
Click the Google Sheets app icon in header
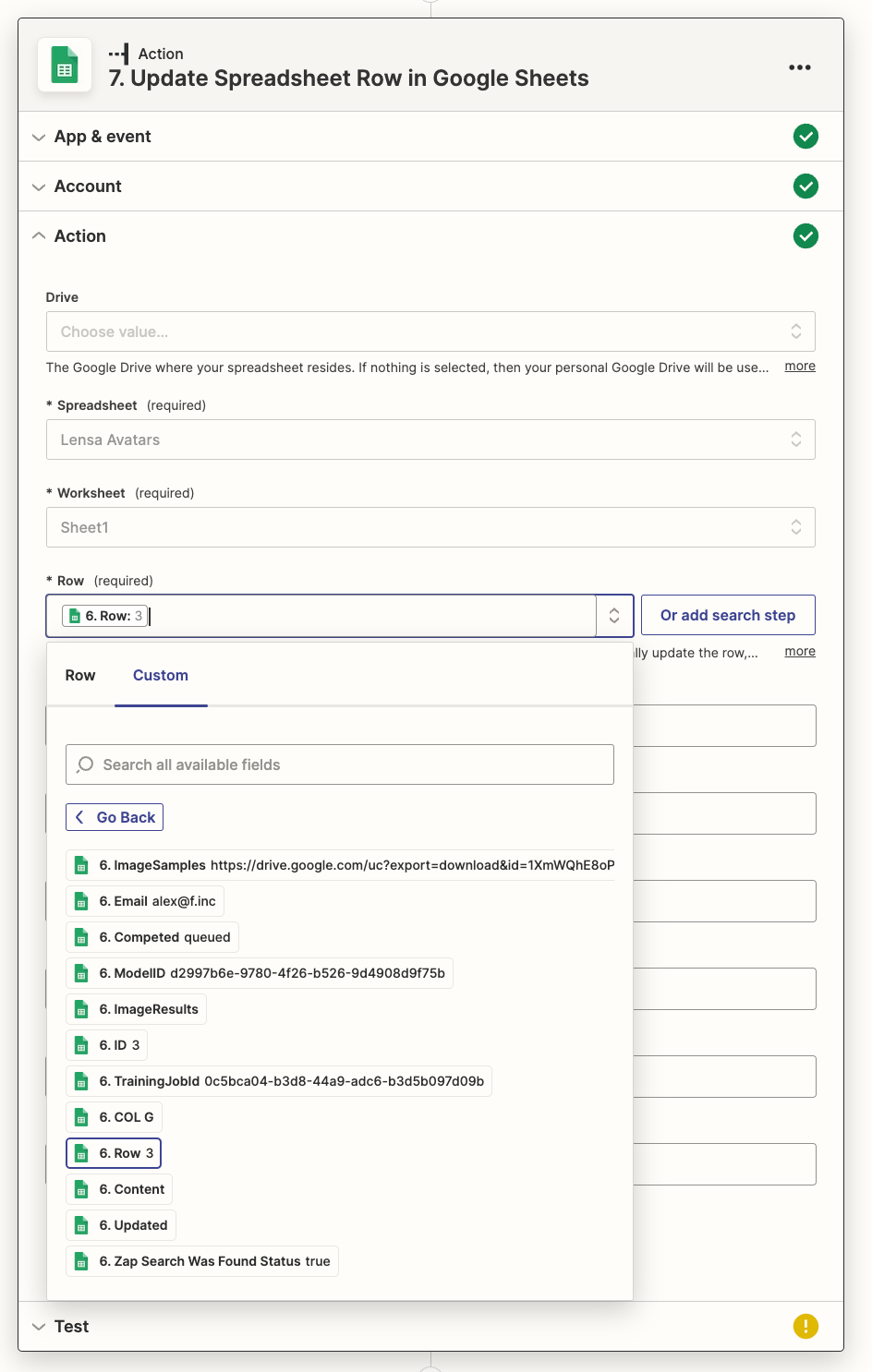click(x=65, y=66)
